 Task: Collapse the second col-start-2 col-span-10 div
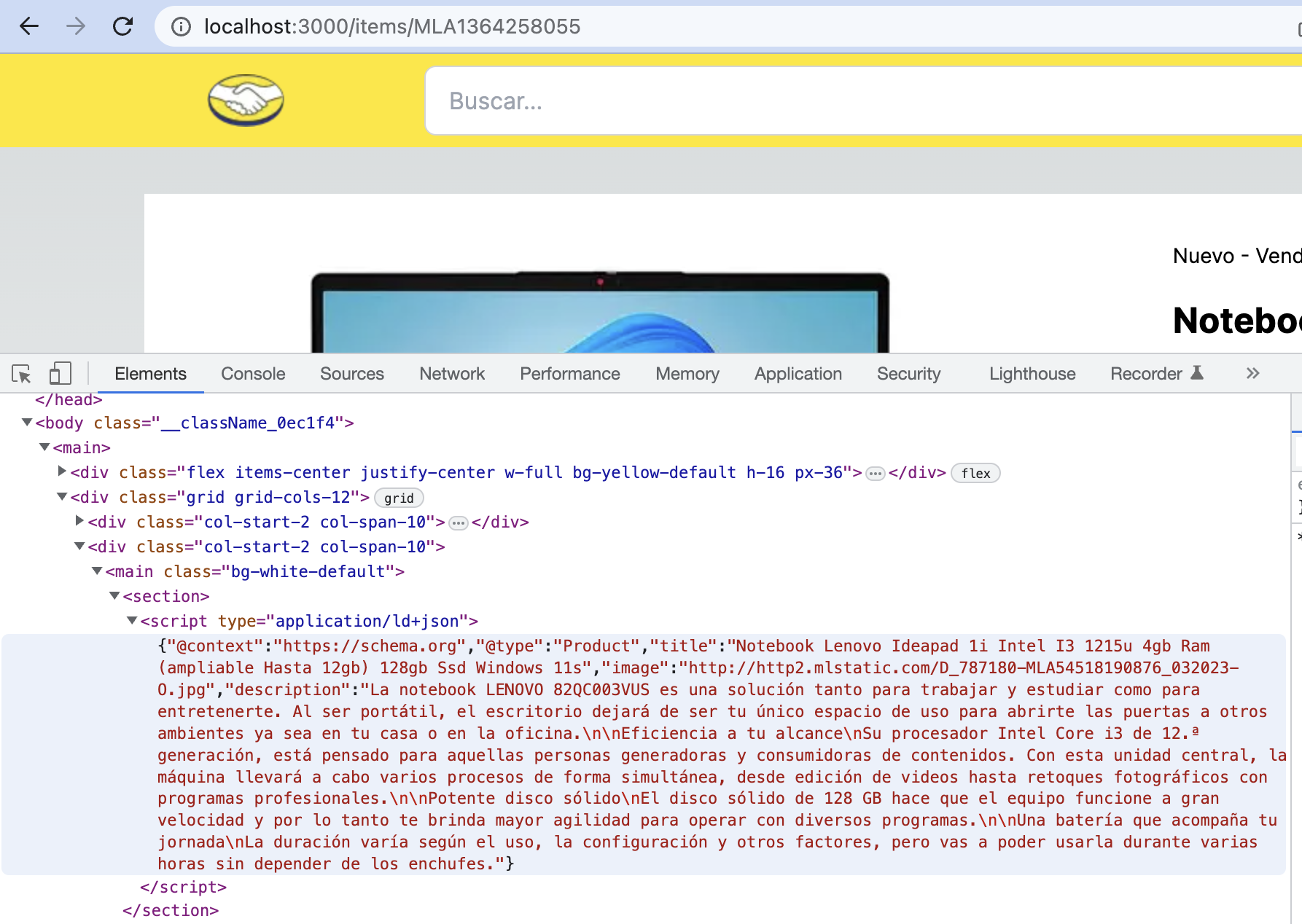pos(79,546)
